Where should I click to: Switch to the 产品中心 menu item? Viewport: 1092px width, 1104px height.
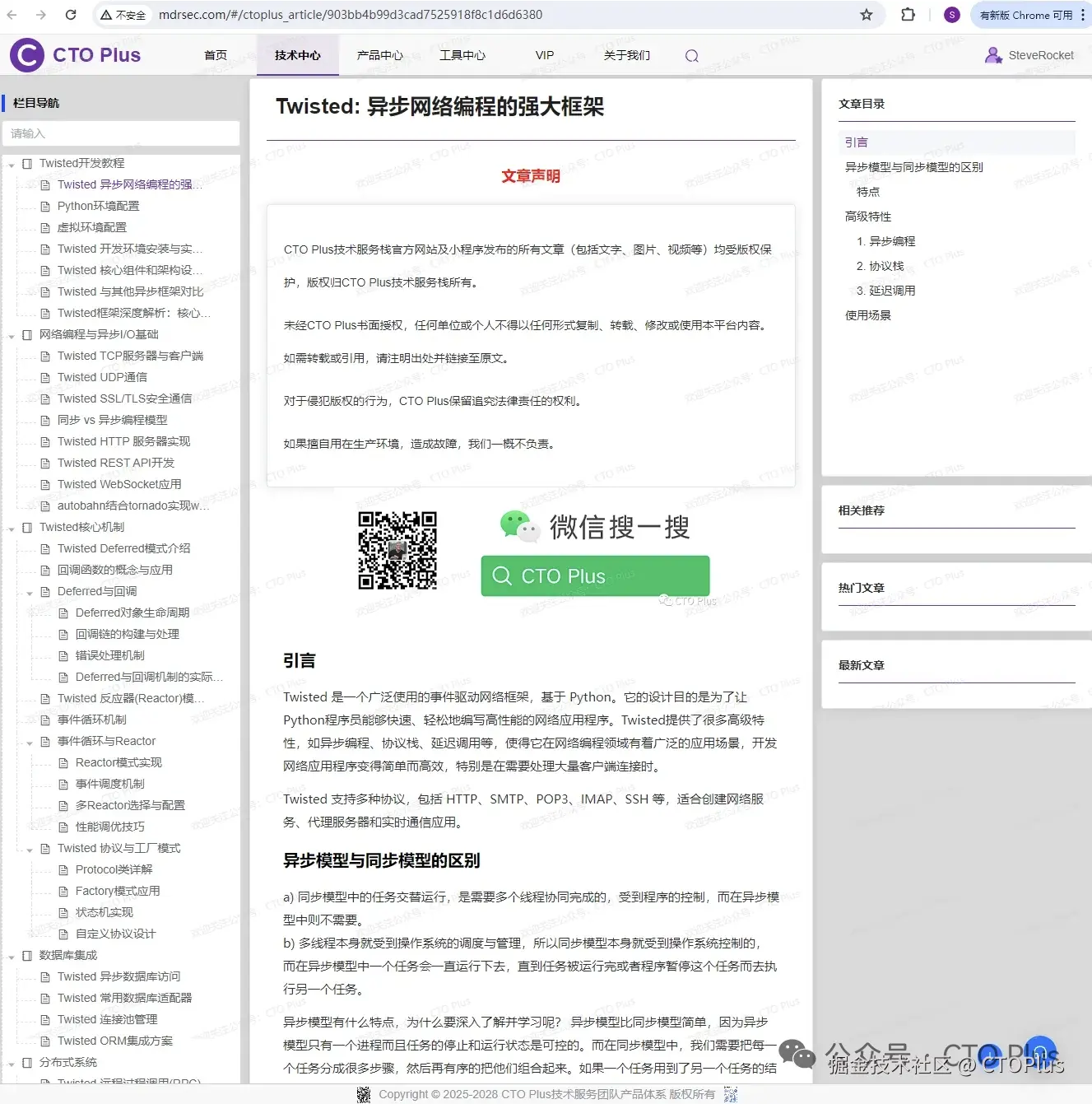(379, 55)
